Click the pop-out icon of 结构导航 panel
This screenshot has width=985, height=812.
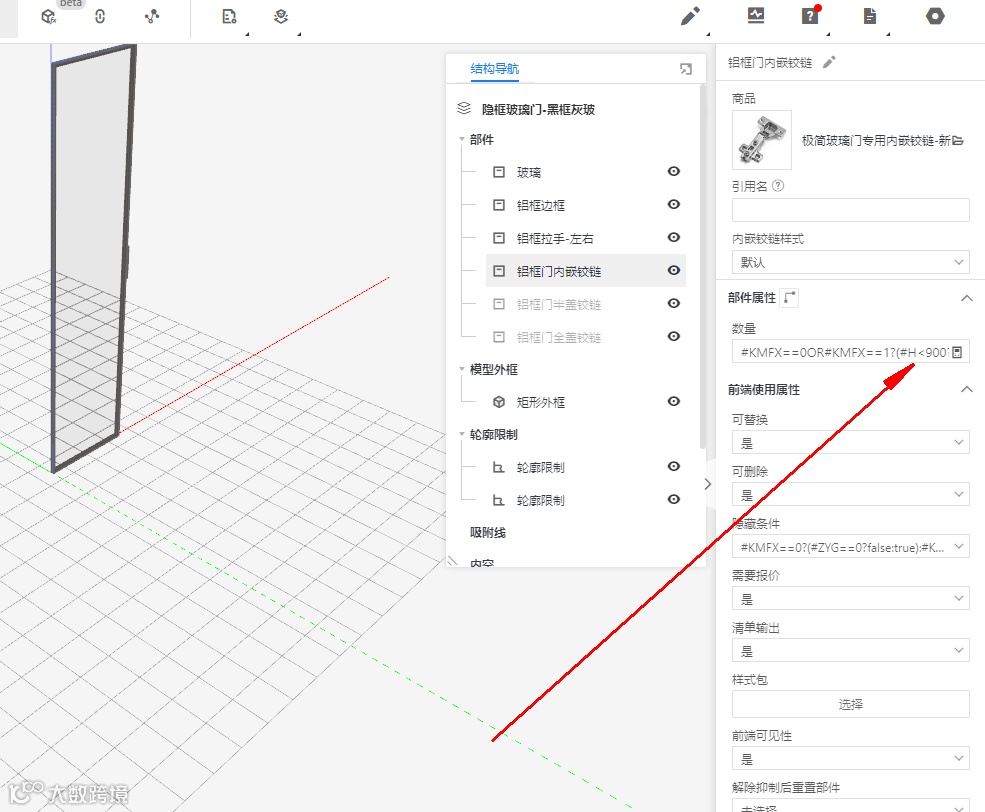[686, 69]
